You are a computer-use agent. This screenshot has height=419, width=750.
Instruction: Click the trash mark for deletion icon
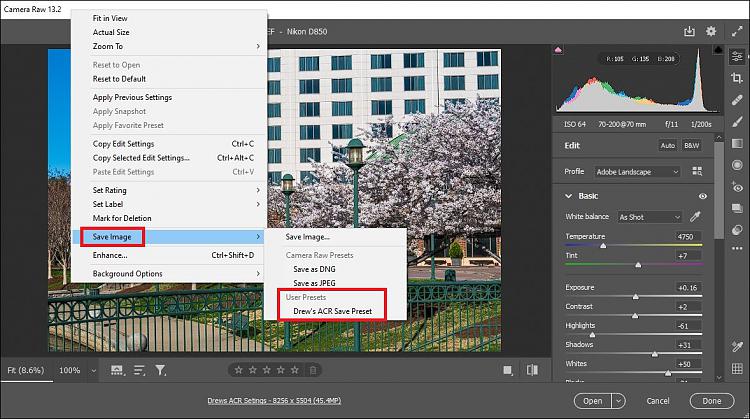(x=313, y=370)
